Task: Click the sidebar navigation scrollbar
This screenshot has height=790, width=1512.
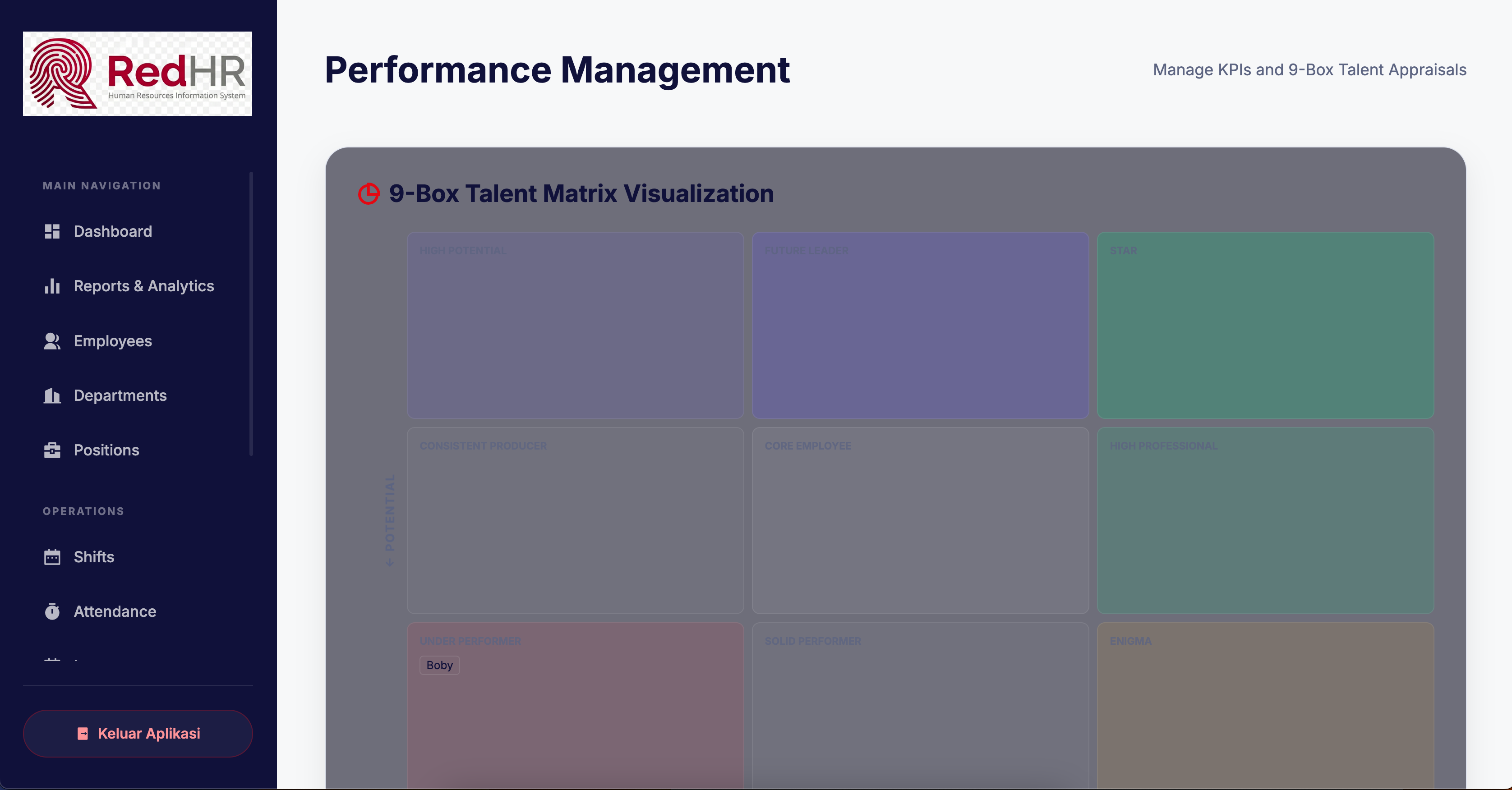Action: pos(251,314)
